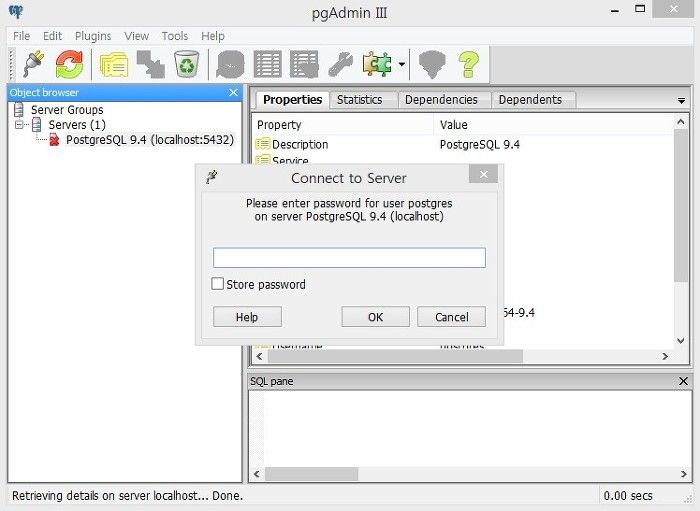Image resolution: width=700 pixels, height=511 pixels.
Task: Close the SQL pane
Action: pyautogui.click(x=683, y=381)
